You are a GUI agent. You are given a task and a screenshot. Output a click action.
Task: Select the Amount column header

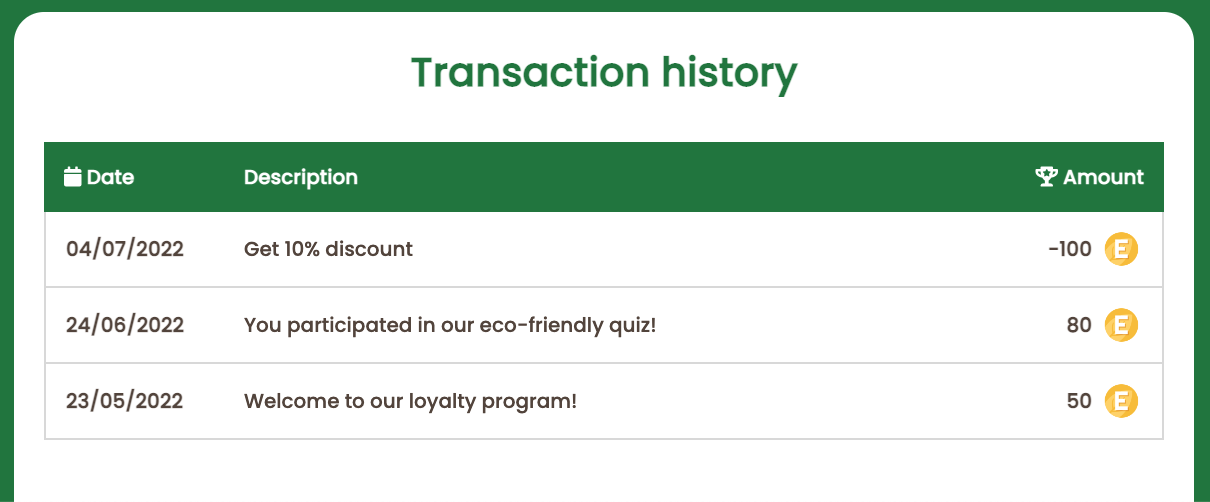1089,177
